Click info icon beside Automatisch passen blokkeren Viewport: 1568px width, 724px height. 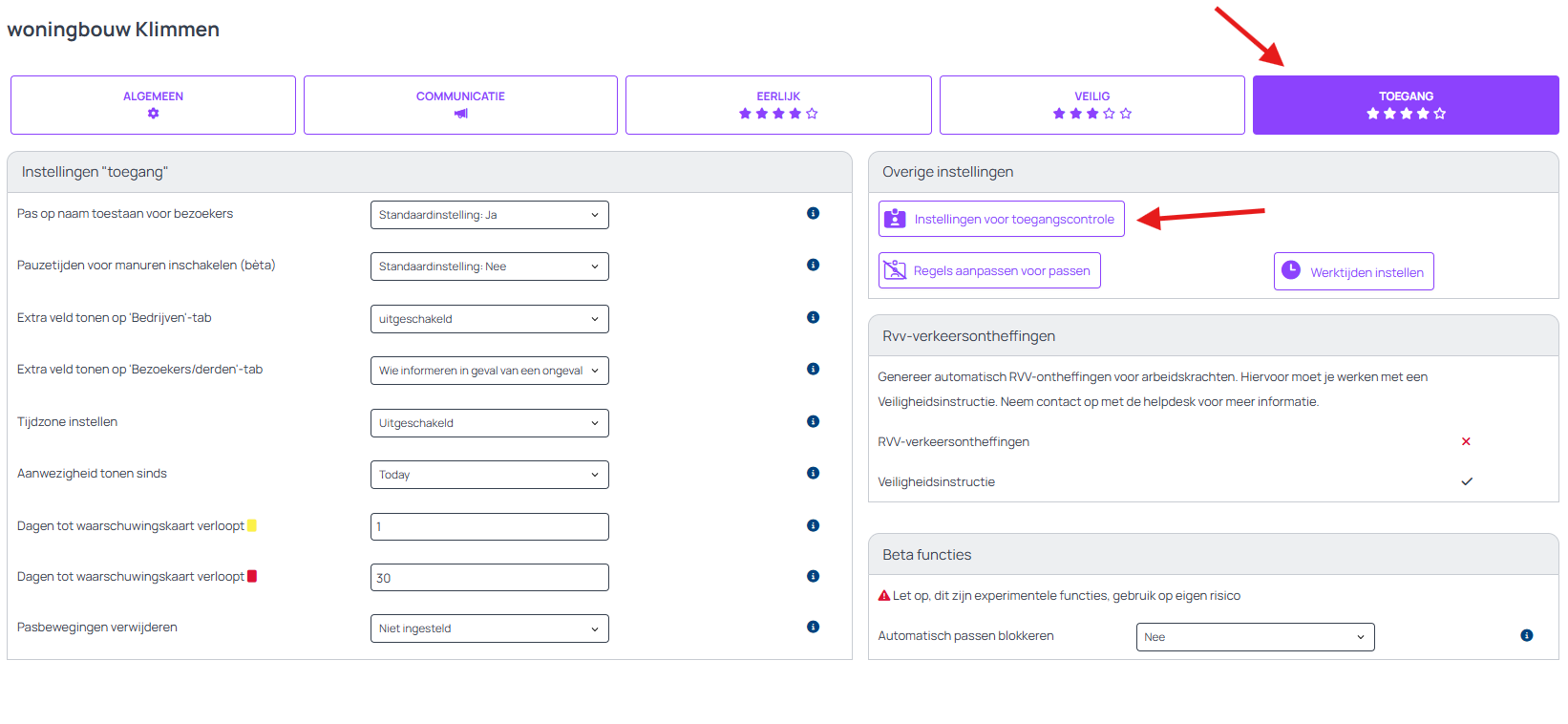click(1526, 635)
